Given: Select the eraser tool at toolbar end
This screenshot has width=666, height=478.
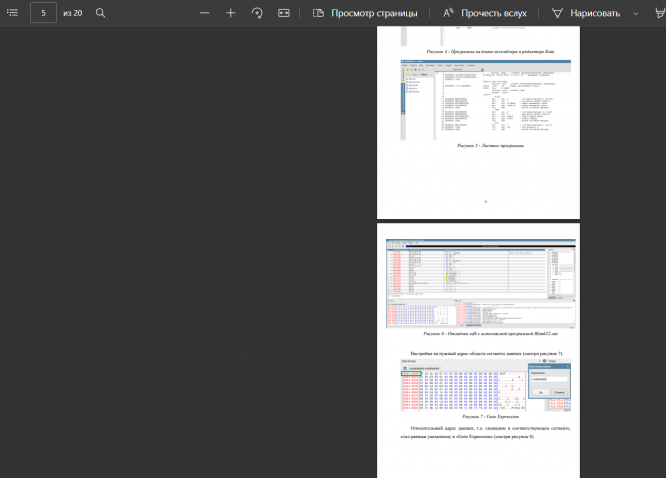Looking at the screenshot, I should pos(660,13).
